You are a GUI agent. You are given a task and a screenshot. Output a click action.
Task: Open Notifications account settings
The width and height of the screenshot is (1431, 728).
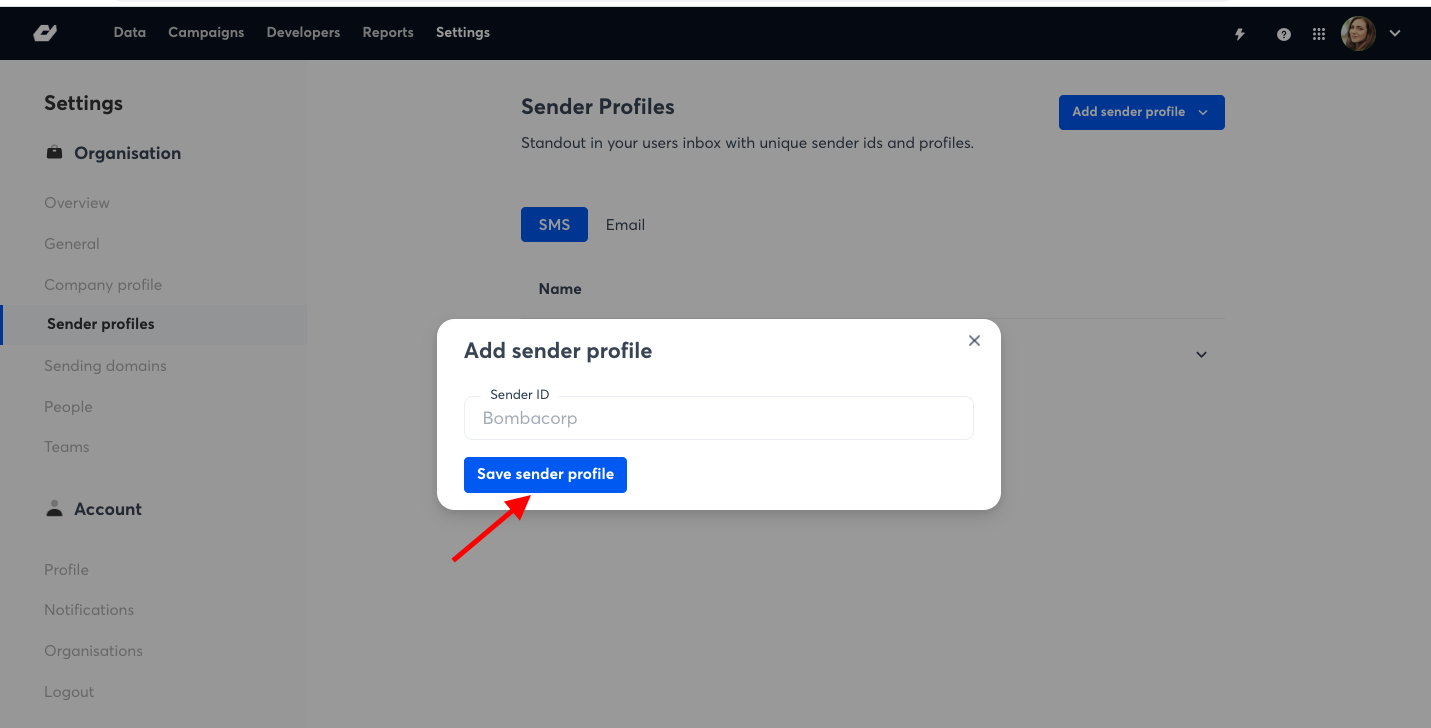pyautogui.click(x=89, y=610)
